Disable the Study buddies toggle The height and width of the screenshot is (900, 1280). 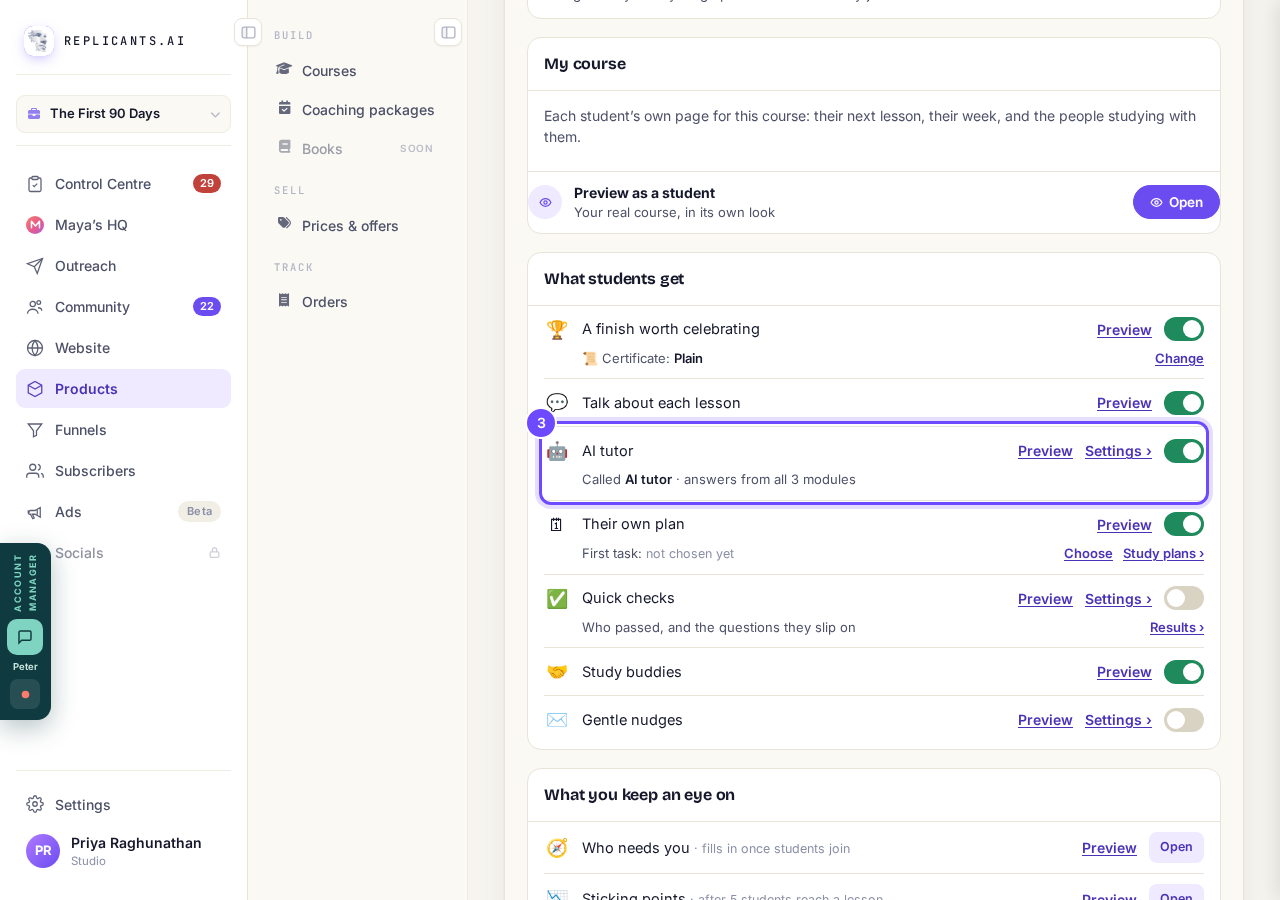click(x=1184, y=672)
